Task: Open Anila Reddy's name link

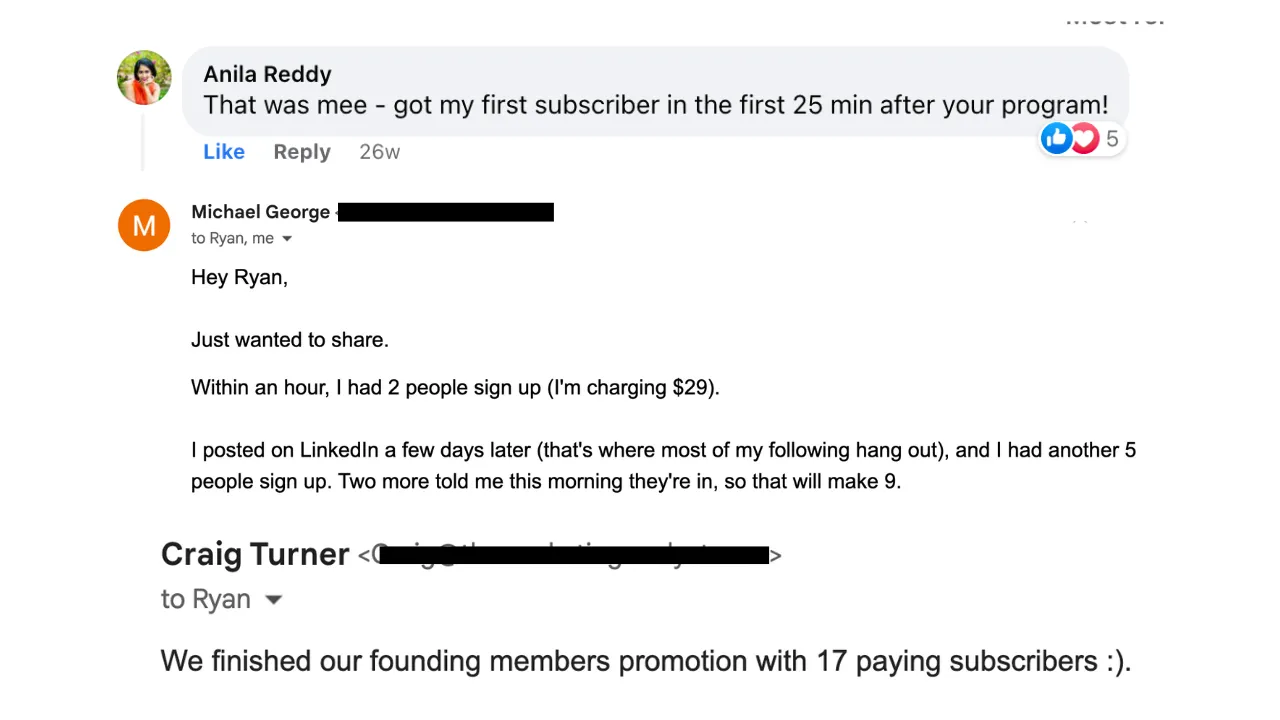Action: click(267, 74)
